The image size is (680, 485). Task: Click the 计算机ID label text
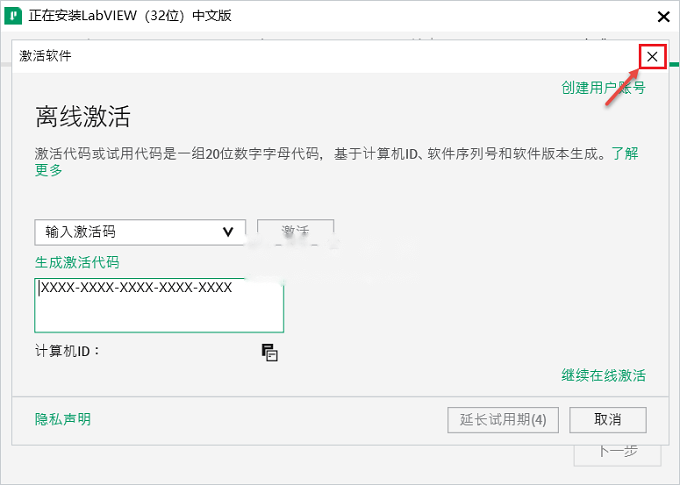(x=67, y=351)
